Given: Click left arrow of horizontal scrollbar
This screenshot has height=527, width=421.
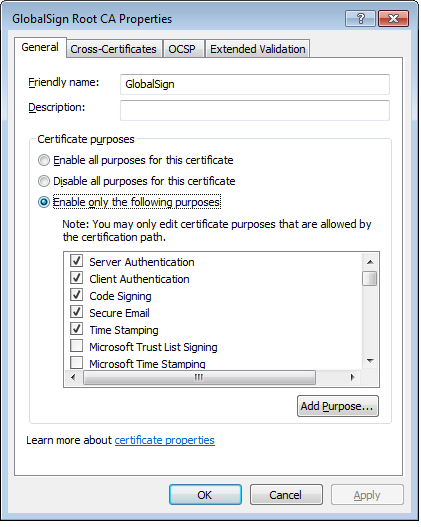Looking at the screenshot, I should (73, 378).
